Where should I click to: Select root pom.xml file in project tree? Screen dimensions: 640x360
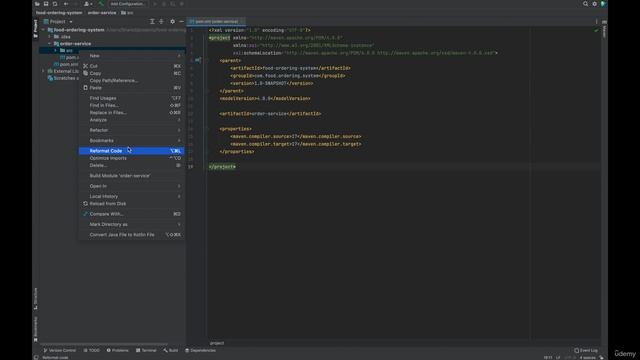[66, 64]
